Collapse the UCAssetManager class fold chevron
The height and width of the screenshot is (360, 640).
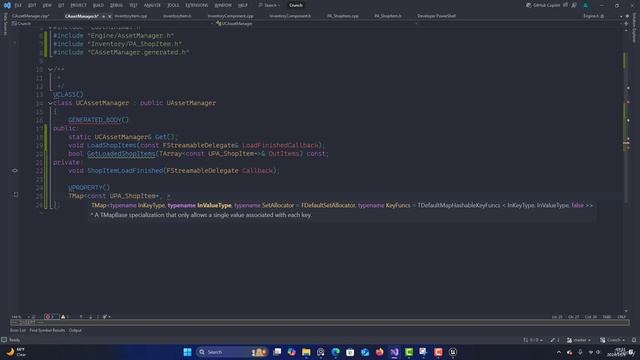point(50,103)
